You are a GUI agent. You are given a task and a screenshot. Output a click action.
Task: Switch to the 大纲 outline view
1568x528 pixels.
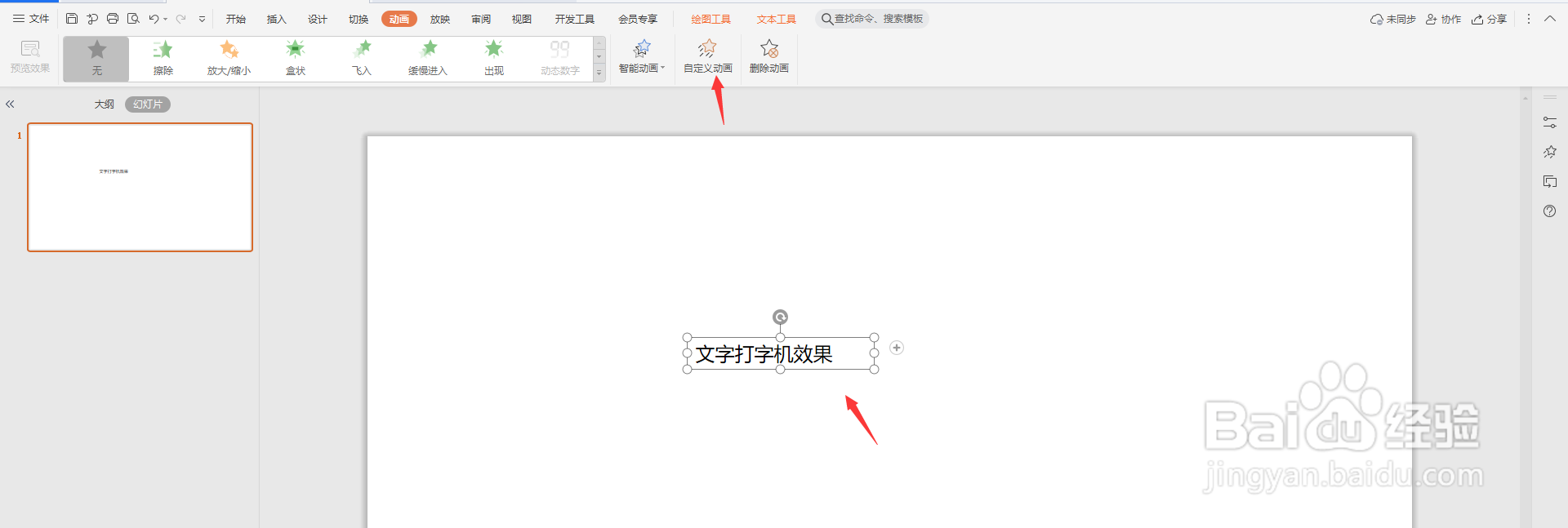tap(105, 104)
